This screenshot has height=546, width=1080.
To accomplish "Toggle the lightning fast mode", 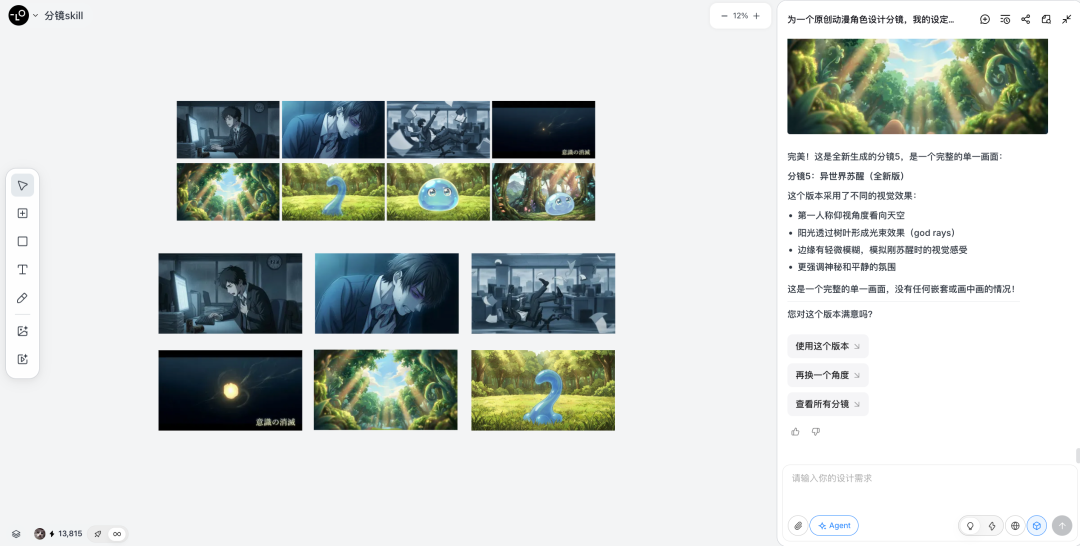I will (x=992, y=526).
